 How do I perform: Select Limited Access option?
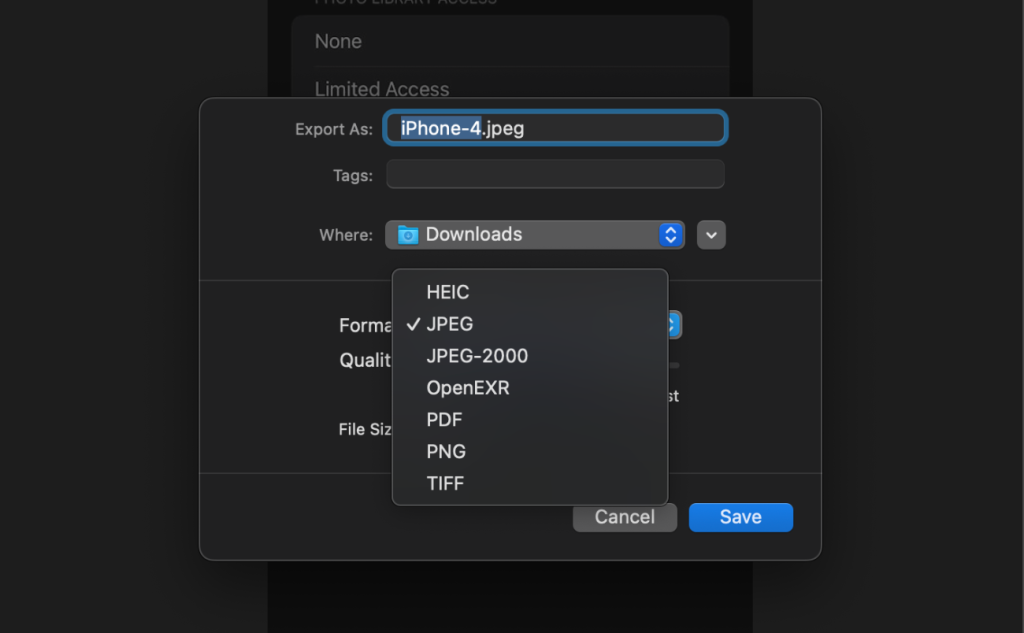pyautogui.click(x=381, y=89)
